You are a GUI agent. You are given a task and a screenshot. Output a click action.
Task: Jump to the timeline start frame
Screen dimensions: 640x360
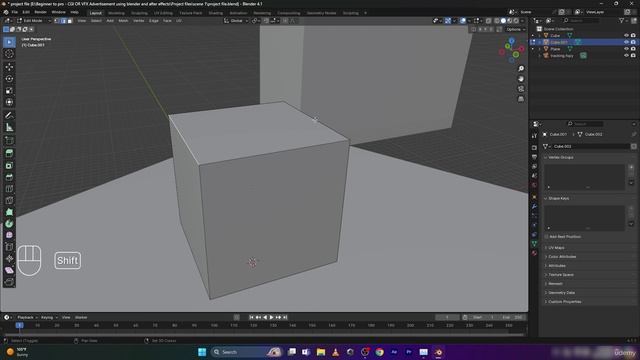coord(251,317)
